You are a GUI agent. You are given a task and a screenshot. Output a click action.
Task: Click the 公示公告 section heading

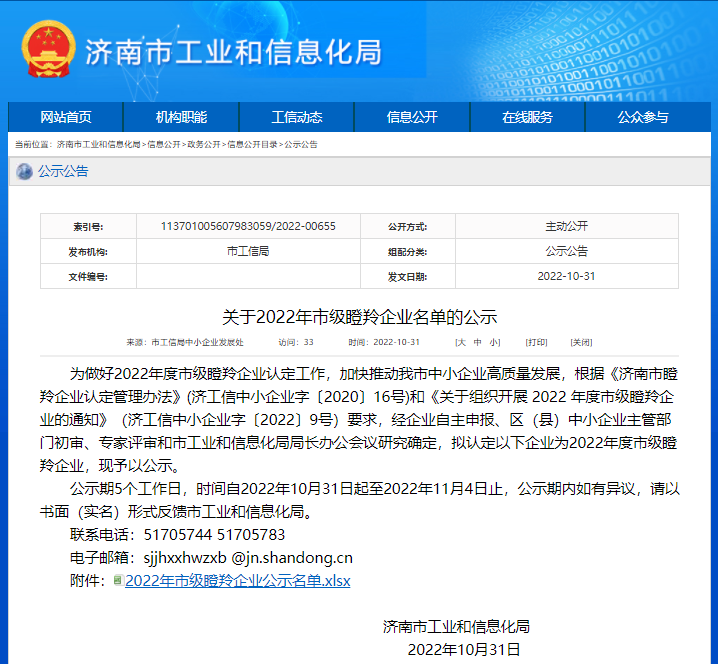pos(63,171)
